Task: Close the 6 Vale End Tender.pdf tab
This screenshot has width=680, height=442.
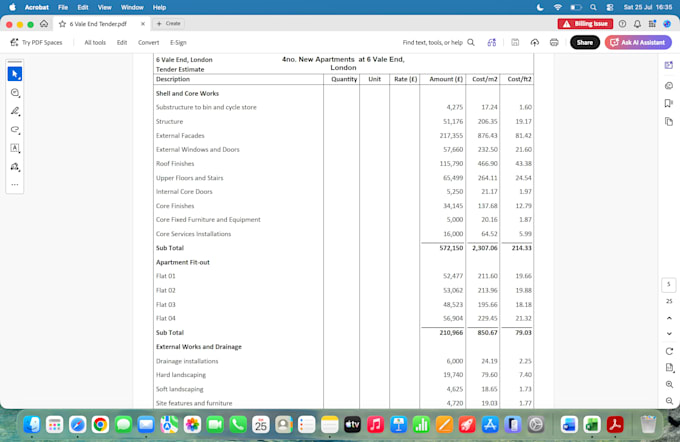Action: tap(143, 24)
